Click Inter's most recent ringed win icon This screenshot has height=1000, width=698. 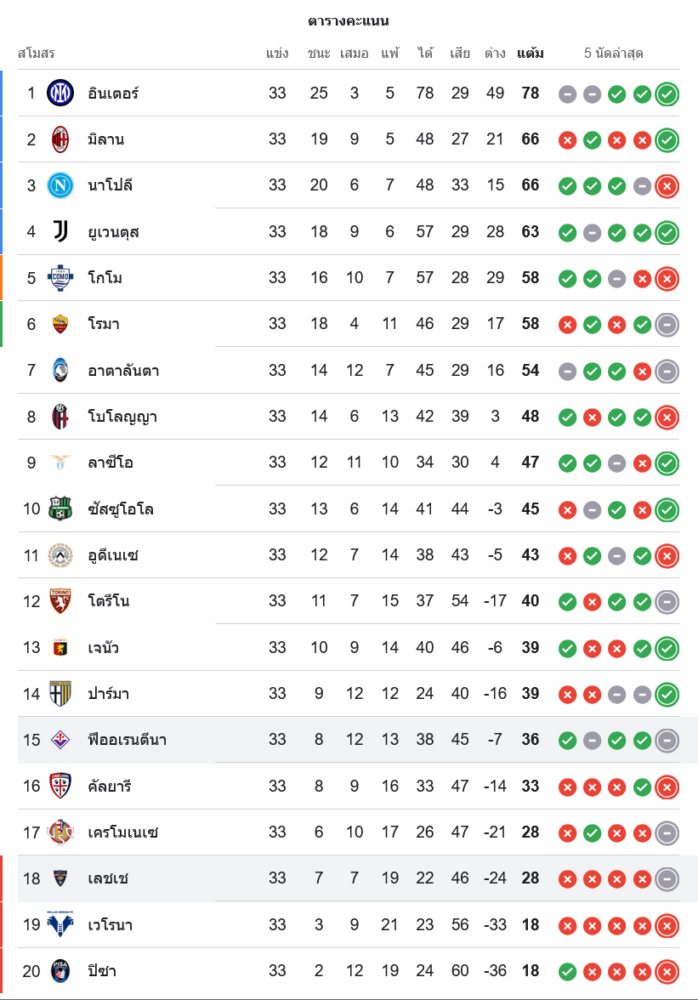(667, 94)
